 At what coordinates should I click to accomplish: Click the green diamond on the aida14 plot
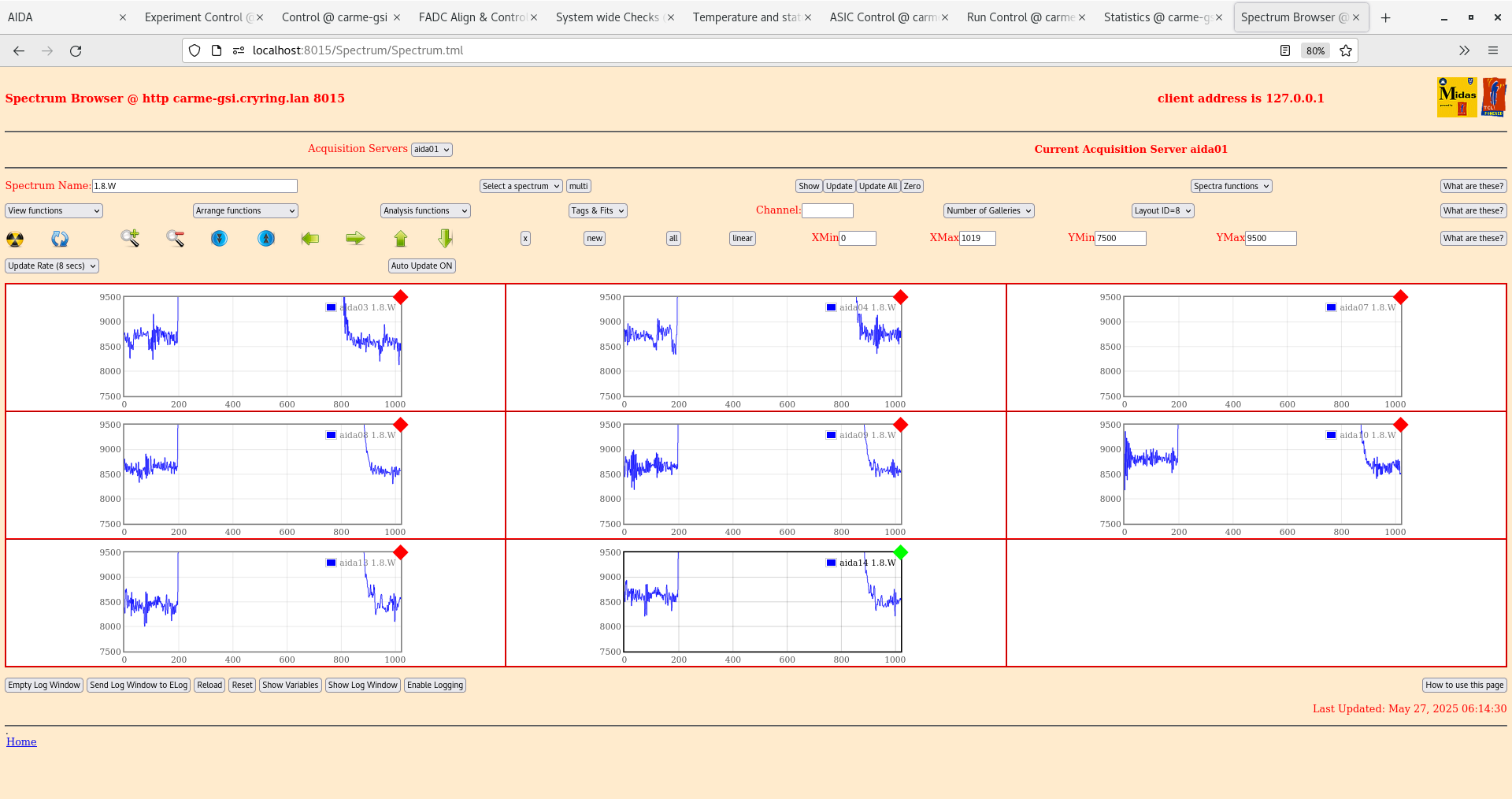tap(900, 552)
